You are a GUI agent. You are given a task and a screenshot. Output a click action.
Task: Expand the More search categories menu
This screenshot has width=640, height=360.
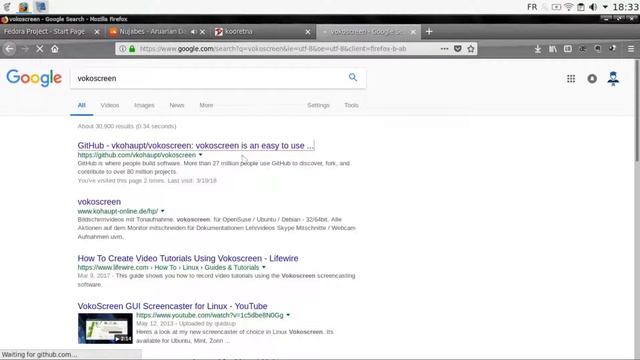pyautogui.click(x=206, y=105)
